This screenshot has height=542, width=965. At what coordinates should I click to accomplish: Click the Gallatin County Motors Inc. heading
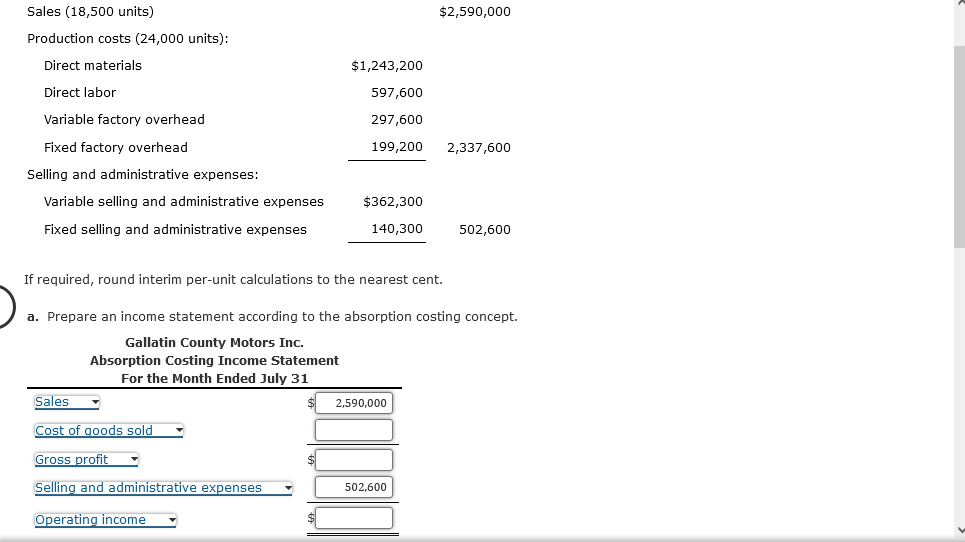[214, 343]
